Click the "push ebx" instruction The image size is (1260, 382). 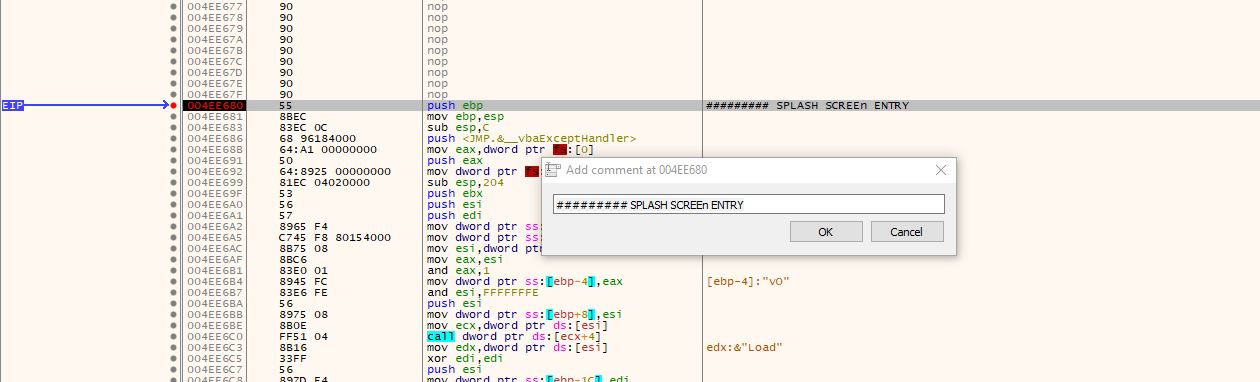455,193
